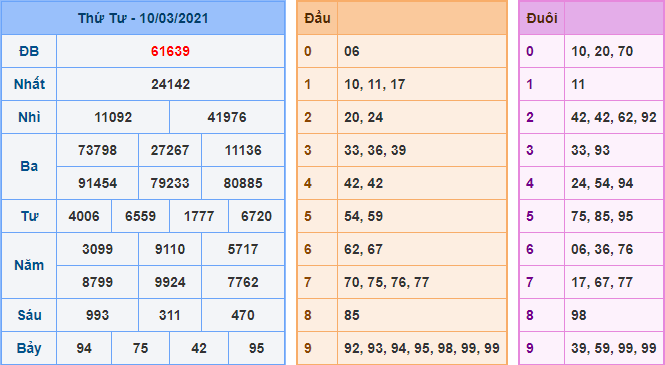Select Sáu prize number 470
The image size is (665, 365).
tap(243, 315)
